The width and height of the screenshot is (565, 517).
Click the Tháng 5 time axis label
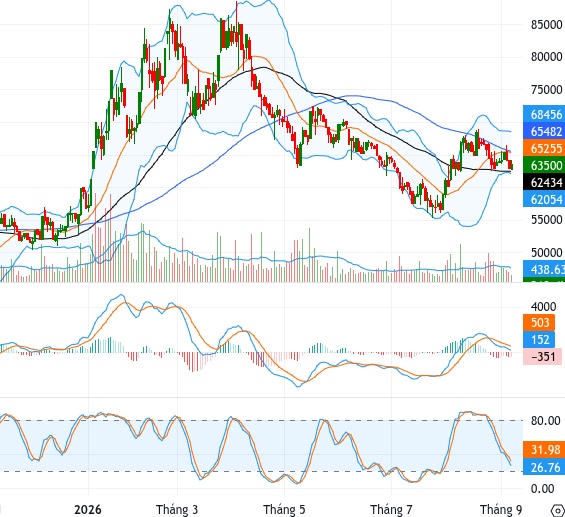[x=284, y=509]
